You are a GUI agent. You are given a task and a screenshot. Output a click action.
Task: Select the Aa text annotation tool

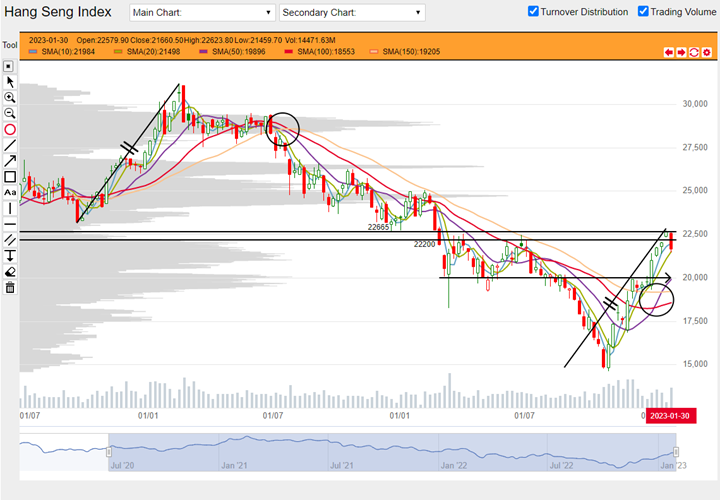(x=10, y=192)
